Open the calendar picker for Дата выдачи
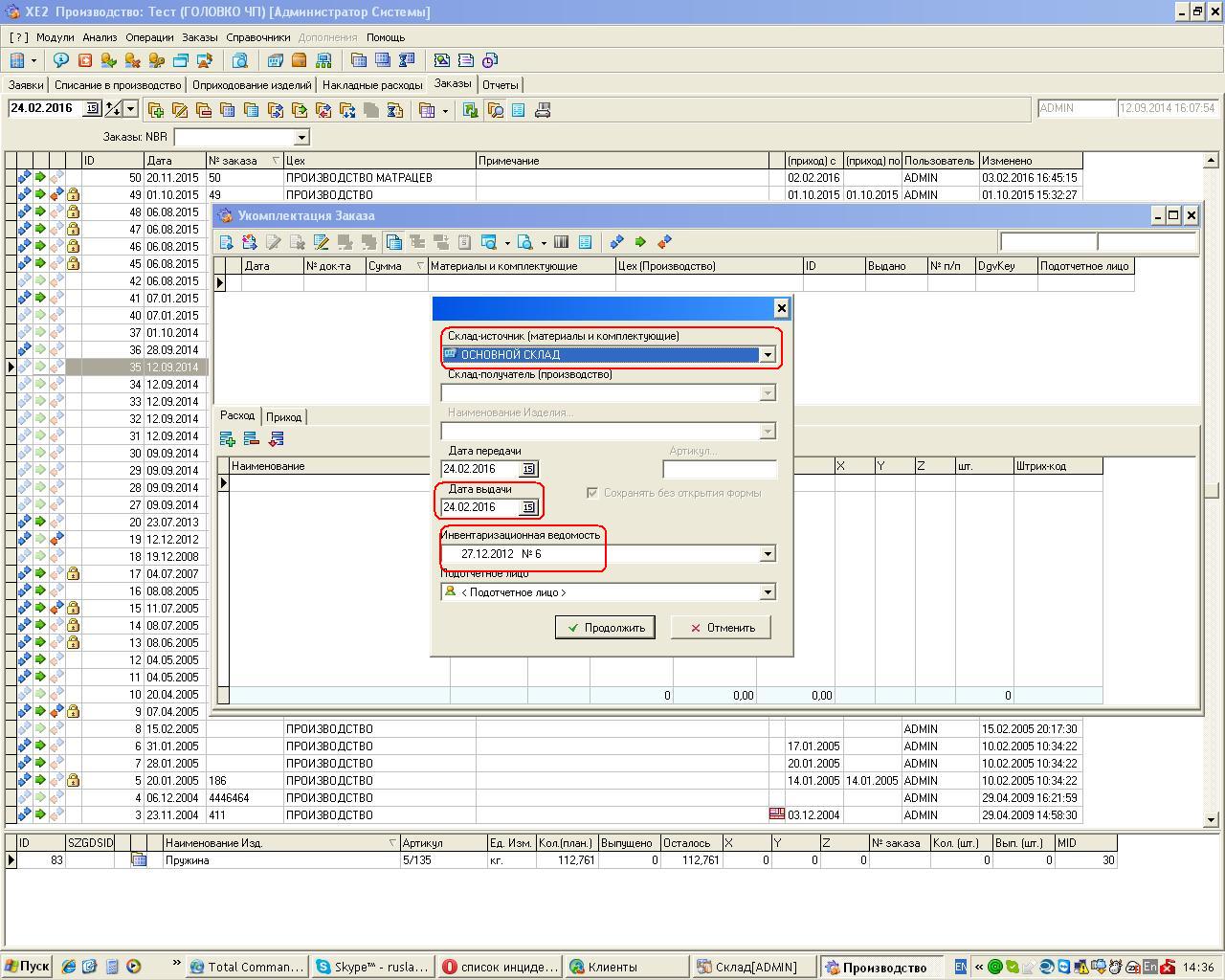Screen dimensions: 1225x980 (x=528, y=507)
